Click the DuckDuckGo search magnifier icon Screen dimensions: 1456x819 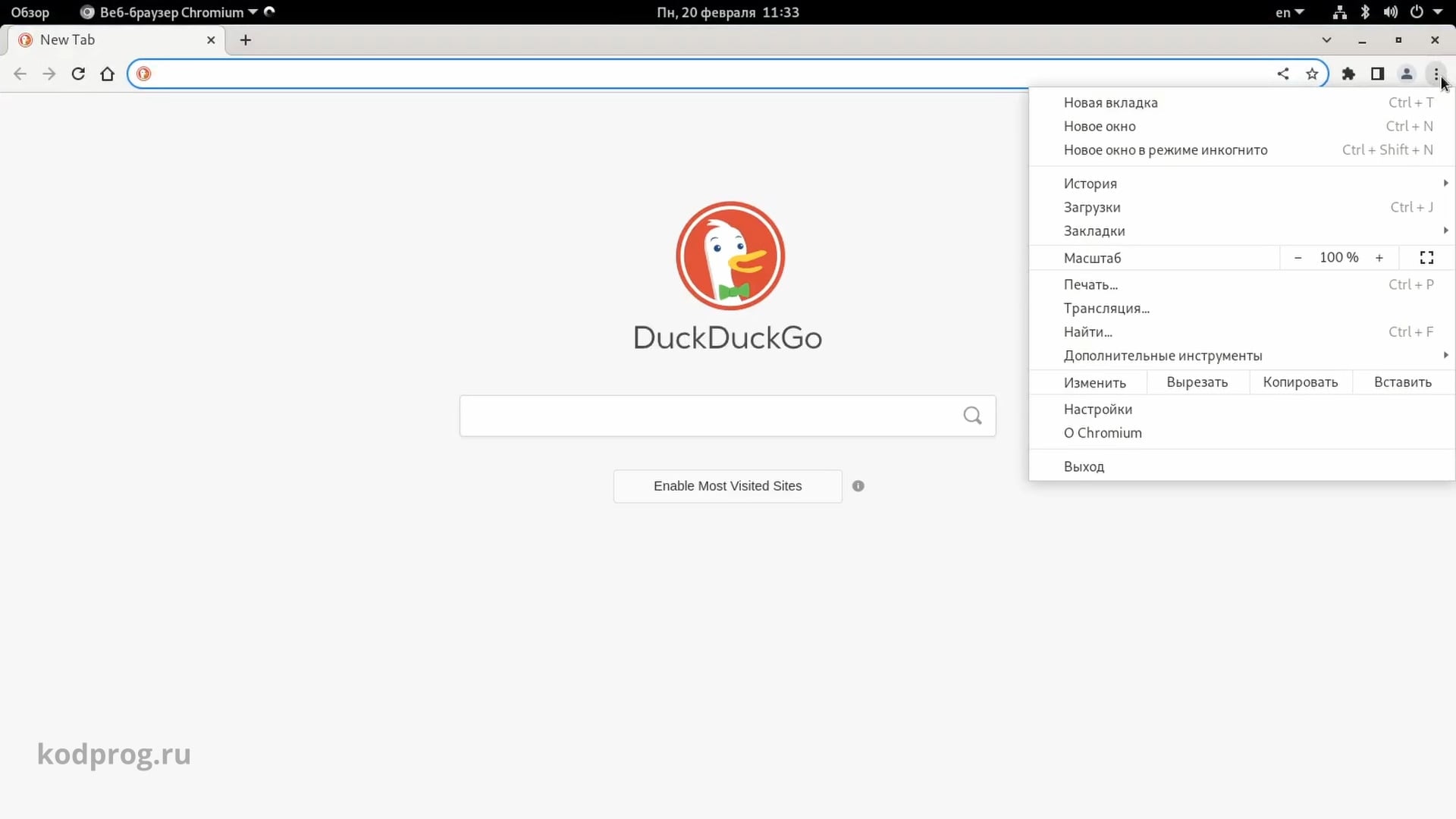972,416
